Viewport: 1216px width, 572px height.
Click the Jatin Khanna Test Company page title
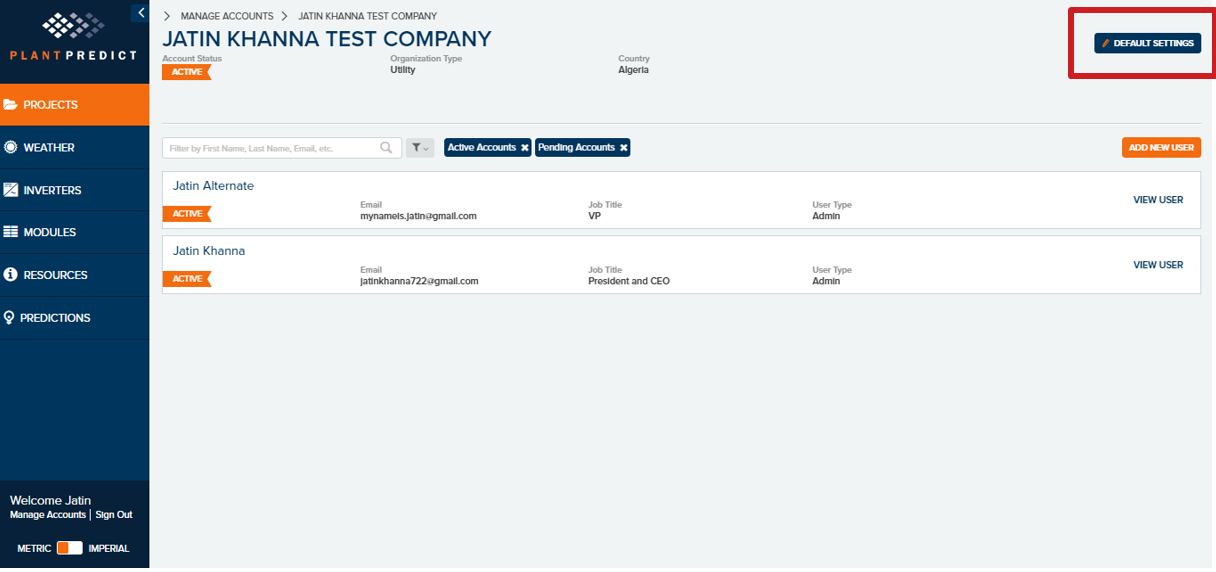click(327, 39)
